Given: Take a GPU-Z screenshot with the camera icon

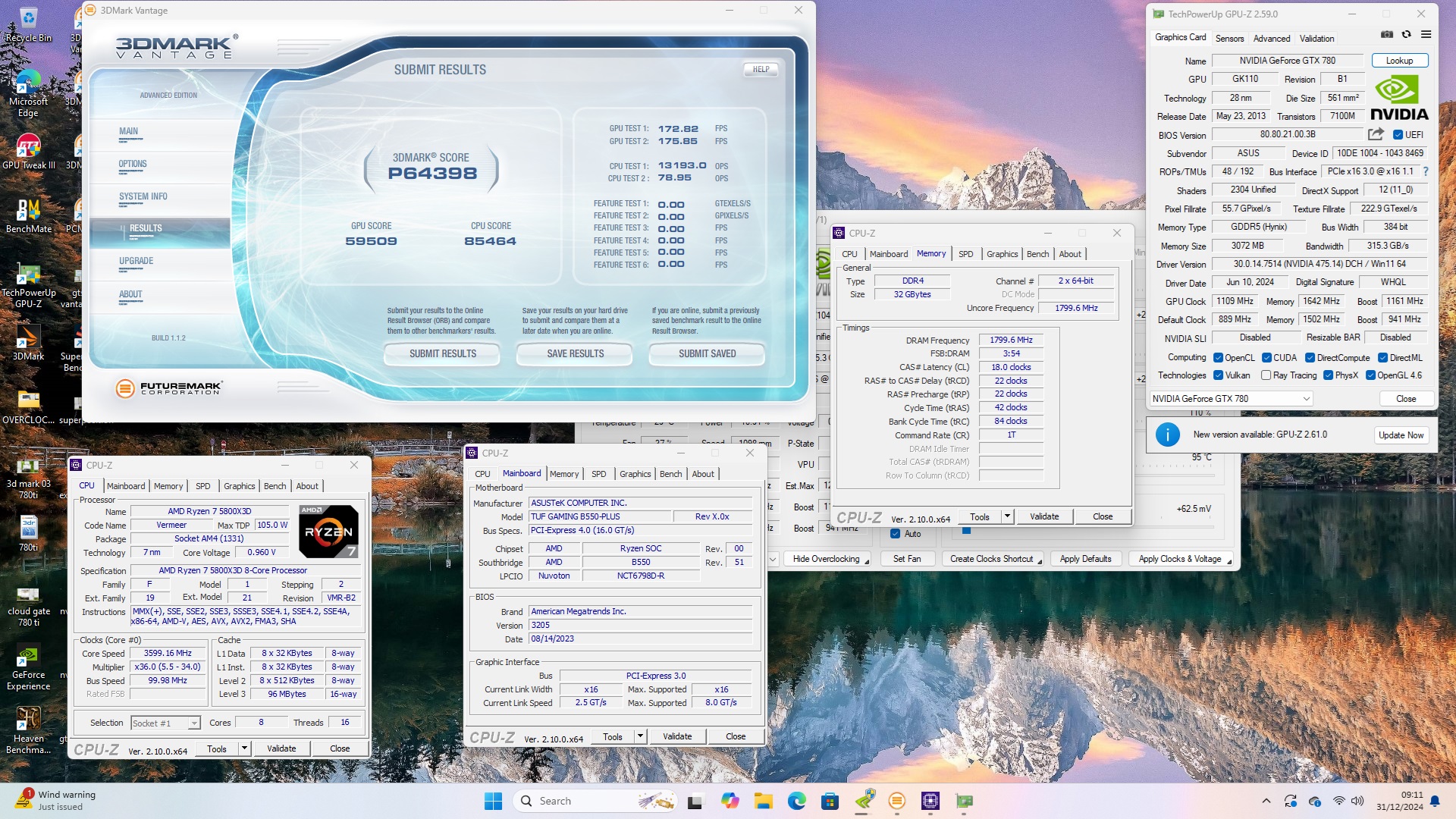Looking at the screenshot, I should 1387,34.
